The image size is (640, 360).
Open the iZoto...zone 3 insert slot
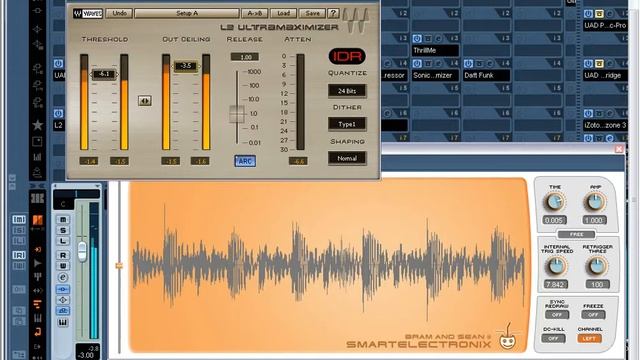(x=605, y=125)
